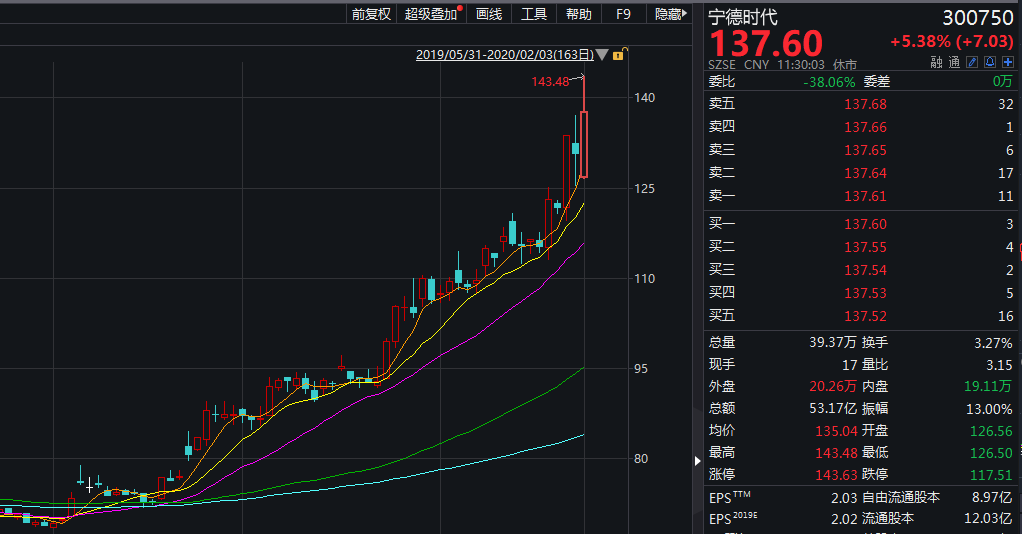Viewport: 1022px width, 534px height.
Task: Click the 涨停 value 143.63
Action: coord(836,475)
